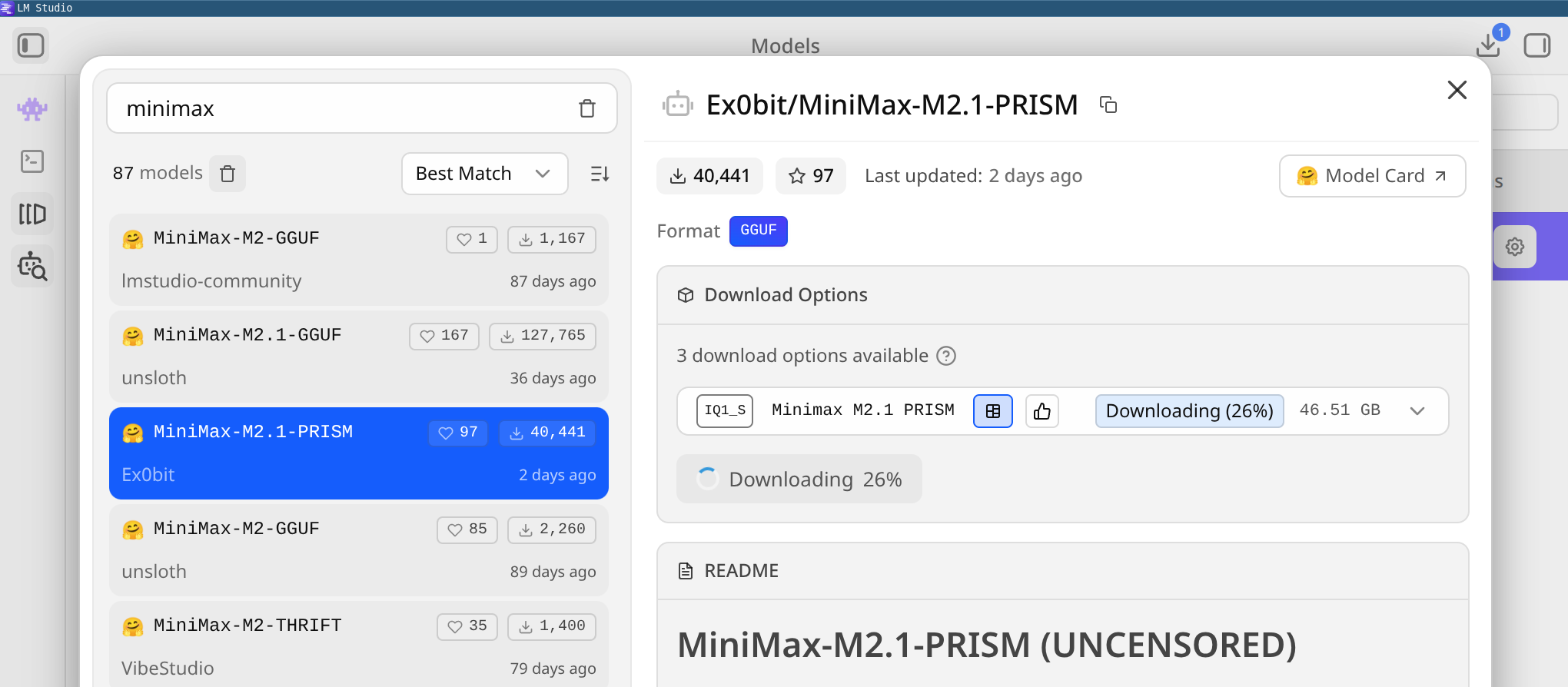Click the trash icon beside 87 models
Screen dimensions: 1568x687
[228, 174]
